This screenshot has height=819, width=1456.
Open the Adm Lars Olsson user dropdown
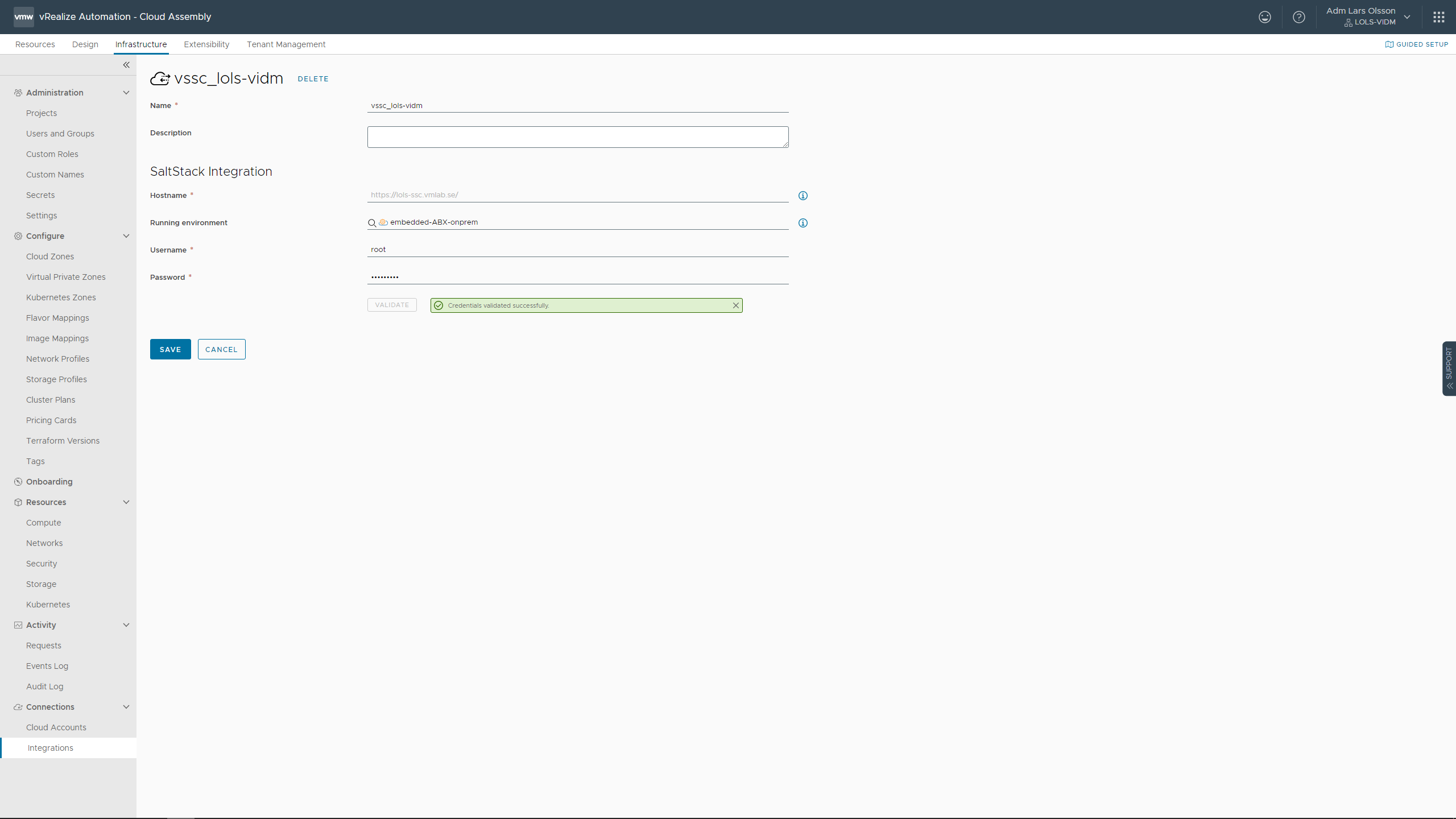click(1368, 16)
